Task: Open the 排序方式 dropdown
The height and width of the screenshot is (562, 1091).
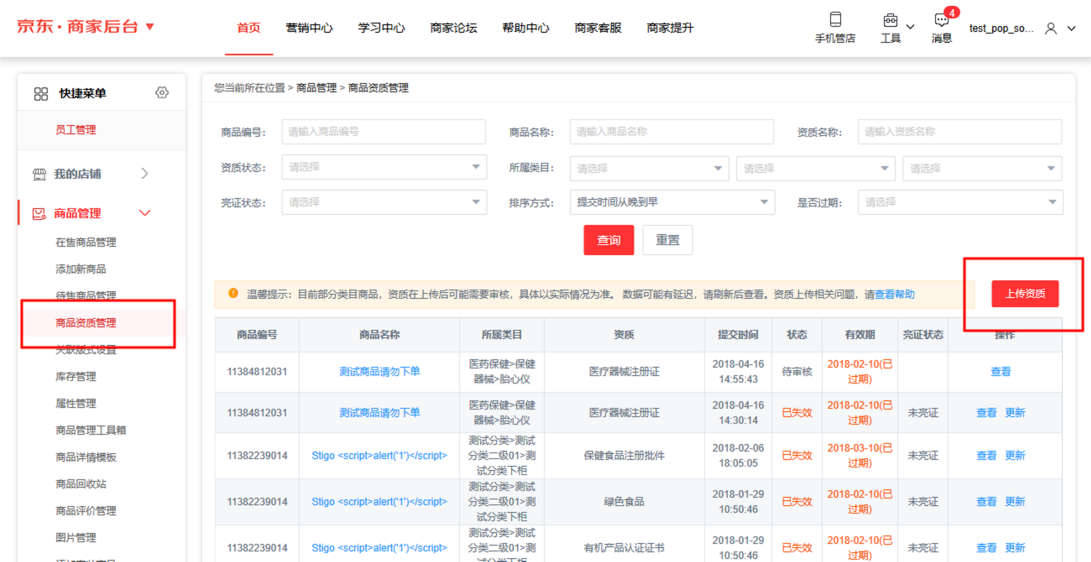Action: [x=672, y=202]
